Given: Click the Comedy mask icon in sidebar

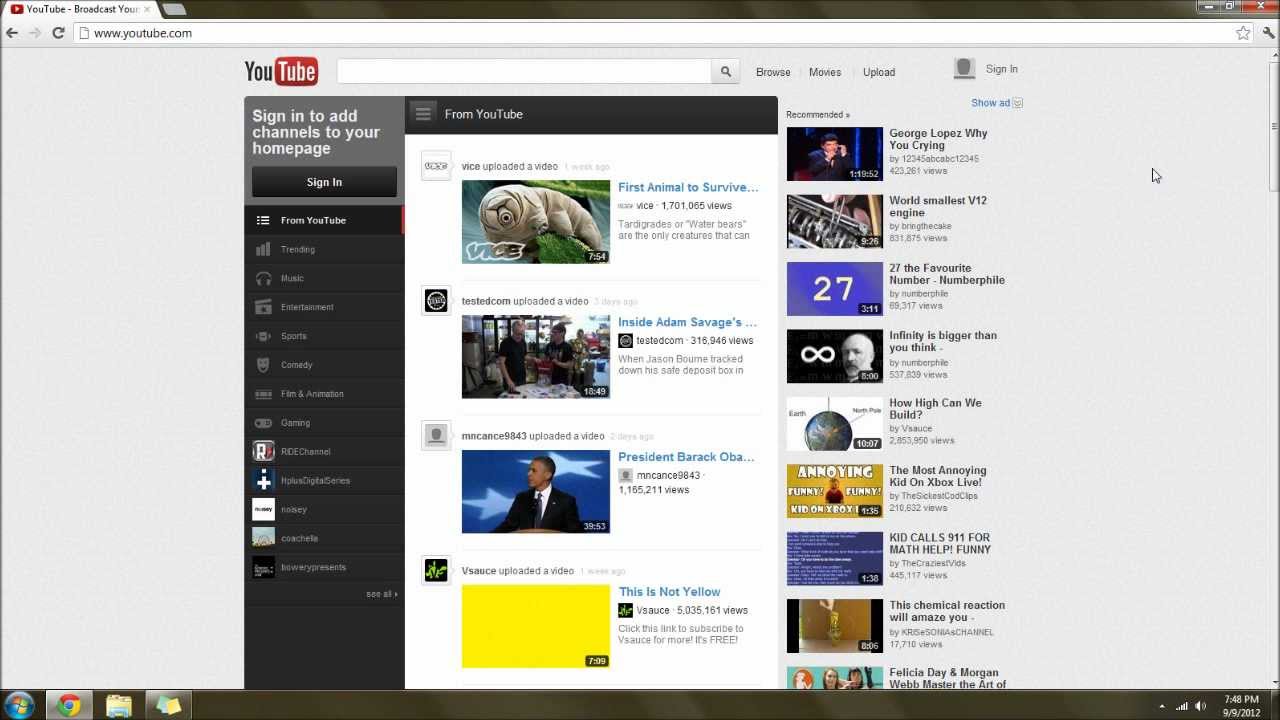Looking at the screenshot, I should click(263, 365).
